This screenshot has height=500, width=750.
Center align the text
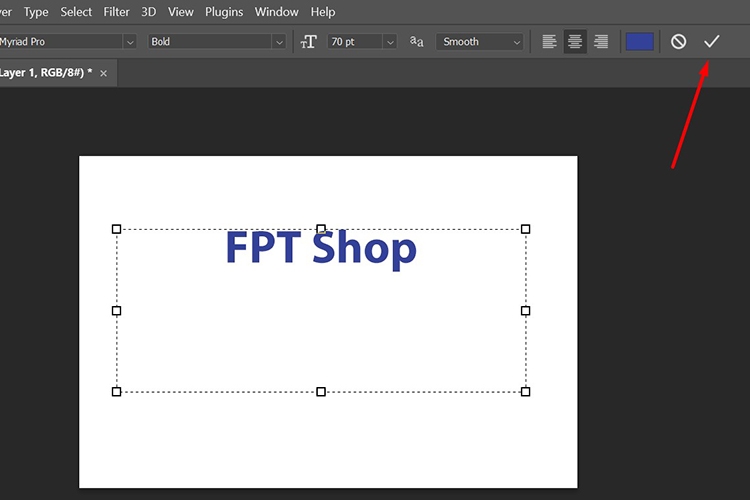tap(575, 42)
